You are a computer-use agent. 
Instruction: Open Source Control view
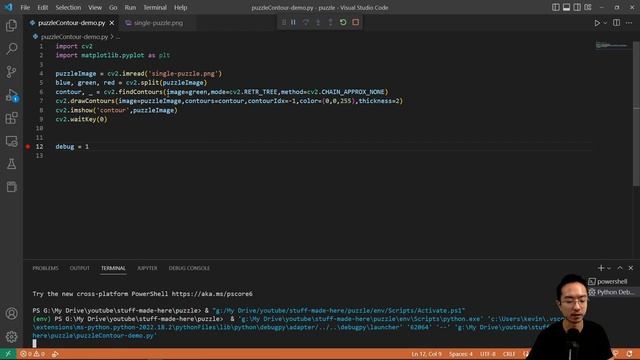point(11,72)
